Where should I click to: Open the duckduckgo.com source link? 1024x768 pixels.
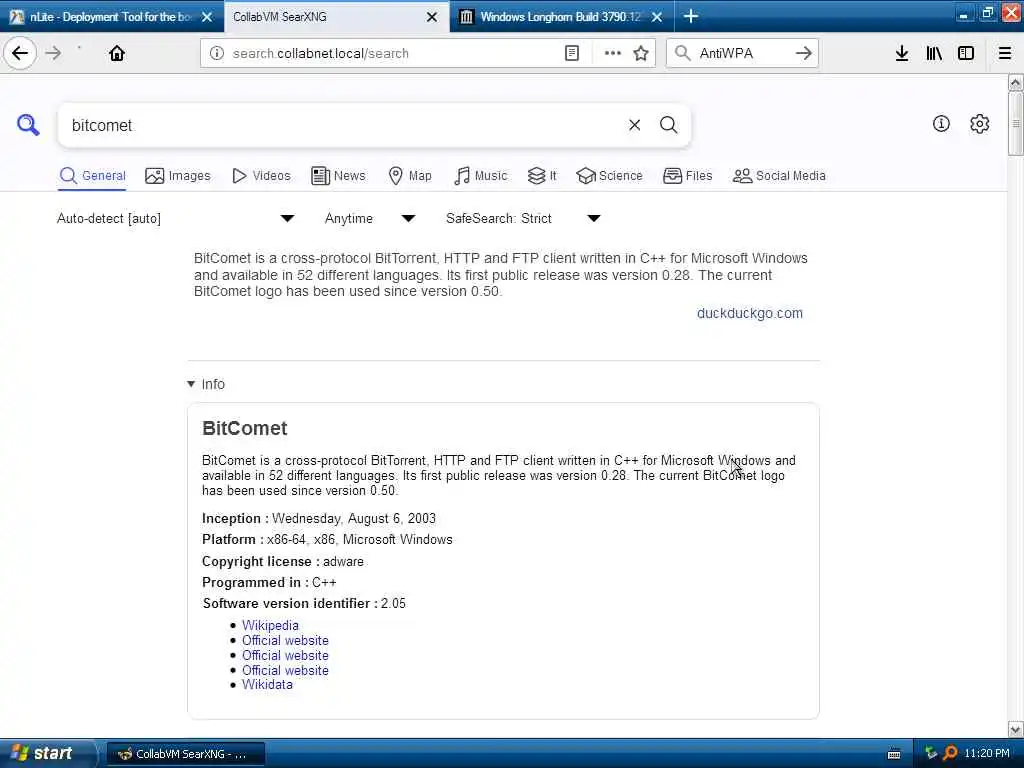(750, 313)
